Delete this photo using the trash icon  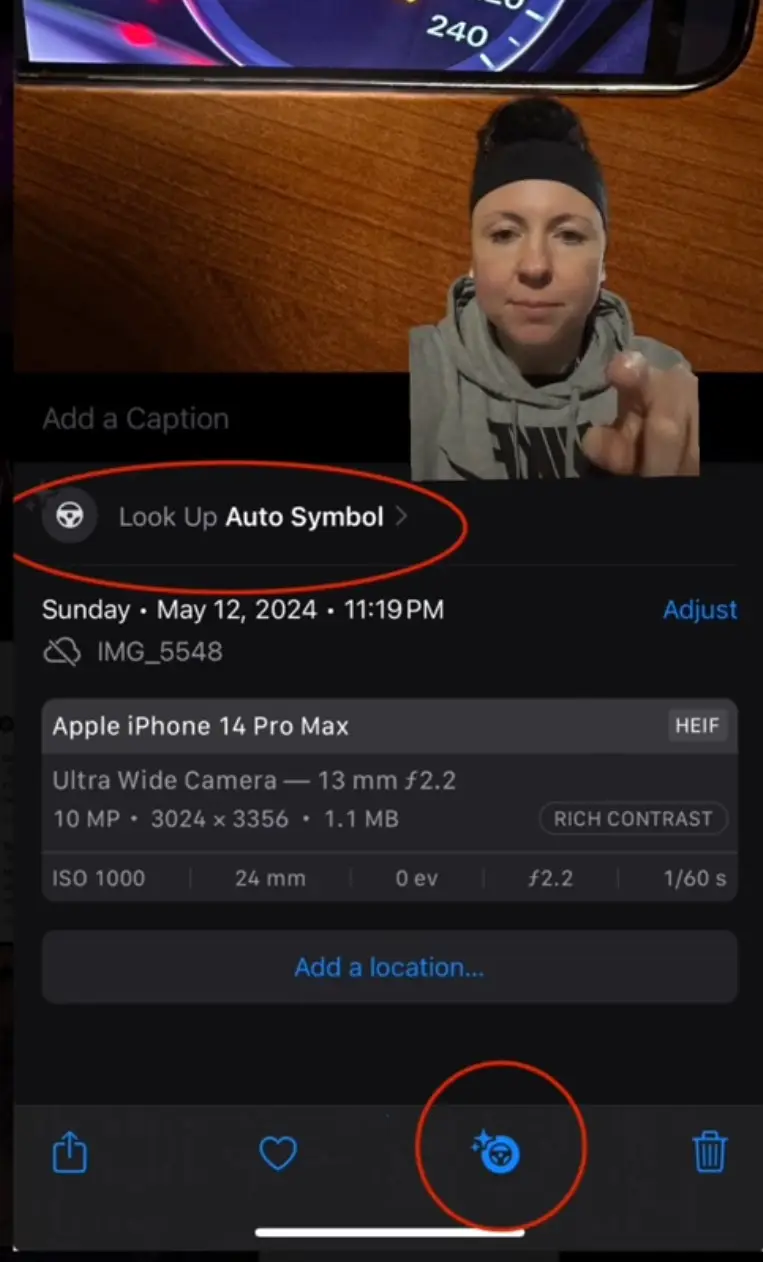710,1151
